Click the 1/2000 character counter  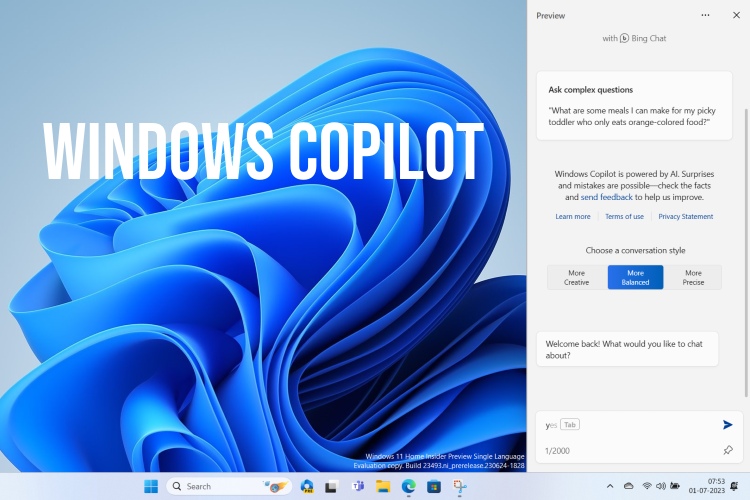coord(557,451)
